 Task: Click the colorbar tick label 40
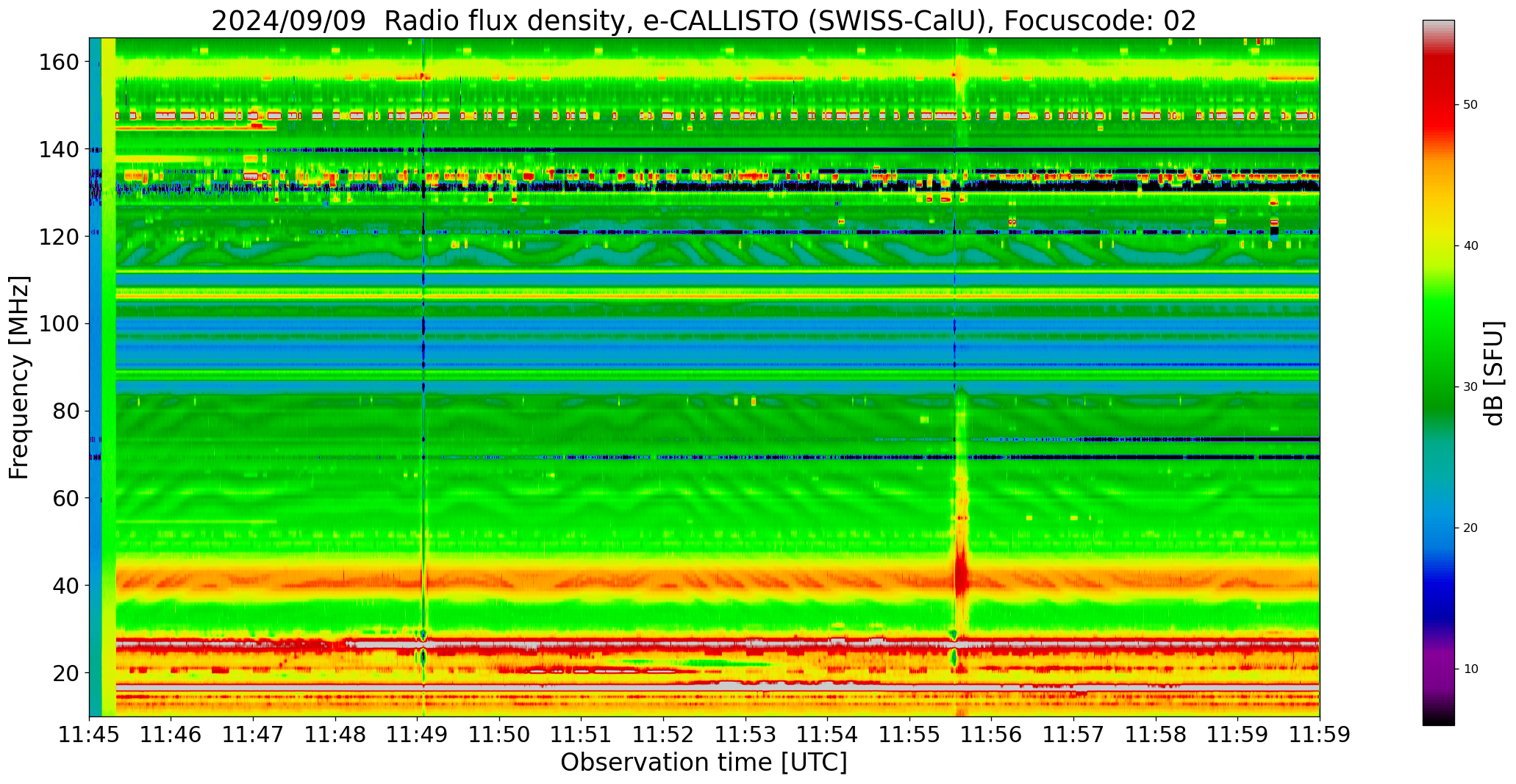tap(1470, 246)
